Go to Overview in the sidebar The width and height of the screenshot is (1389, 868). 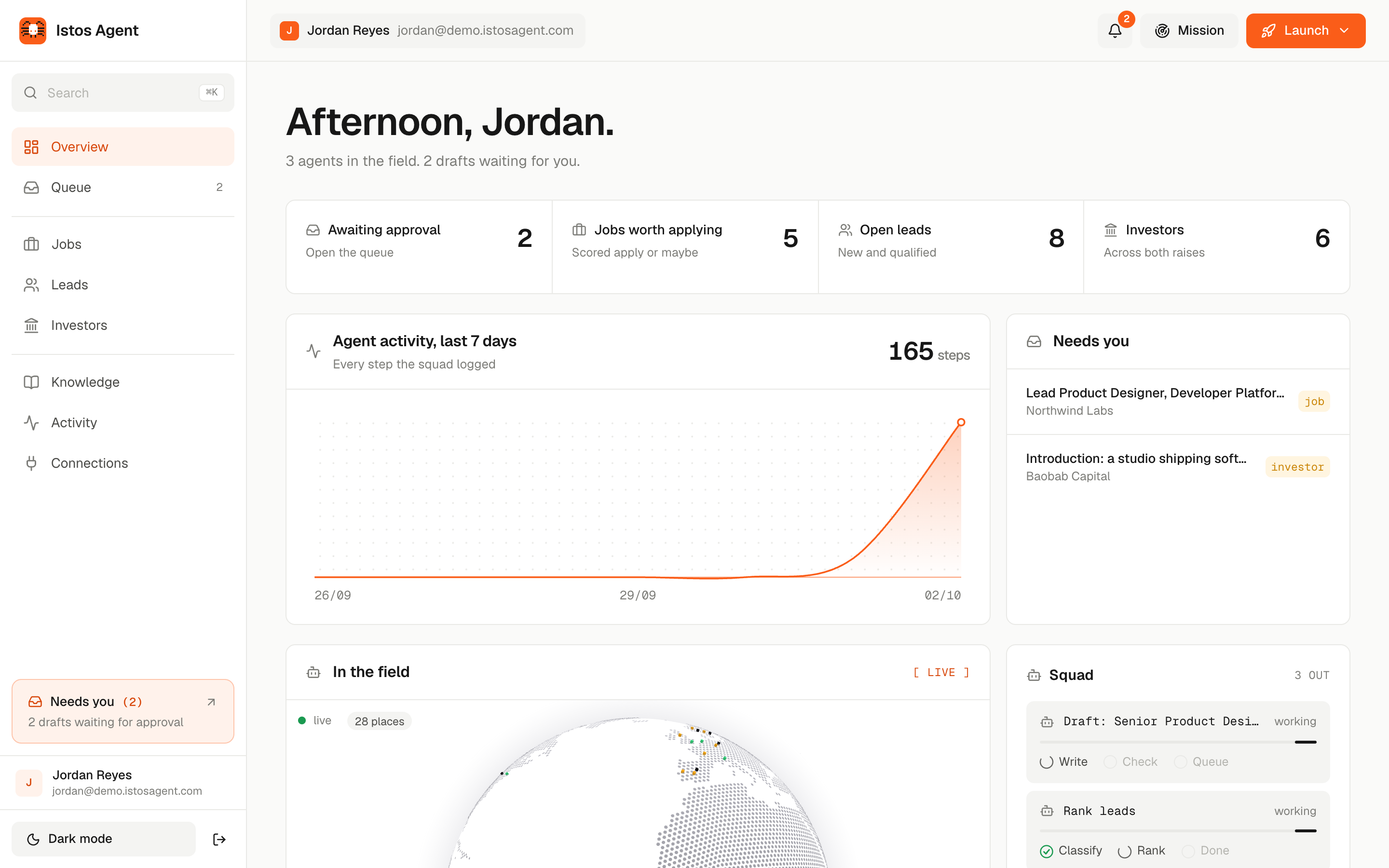click(123, 147)
